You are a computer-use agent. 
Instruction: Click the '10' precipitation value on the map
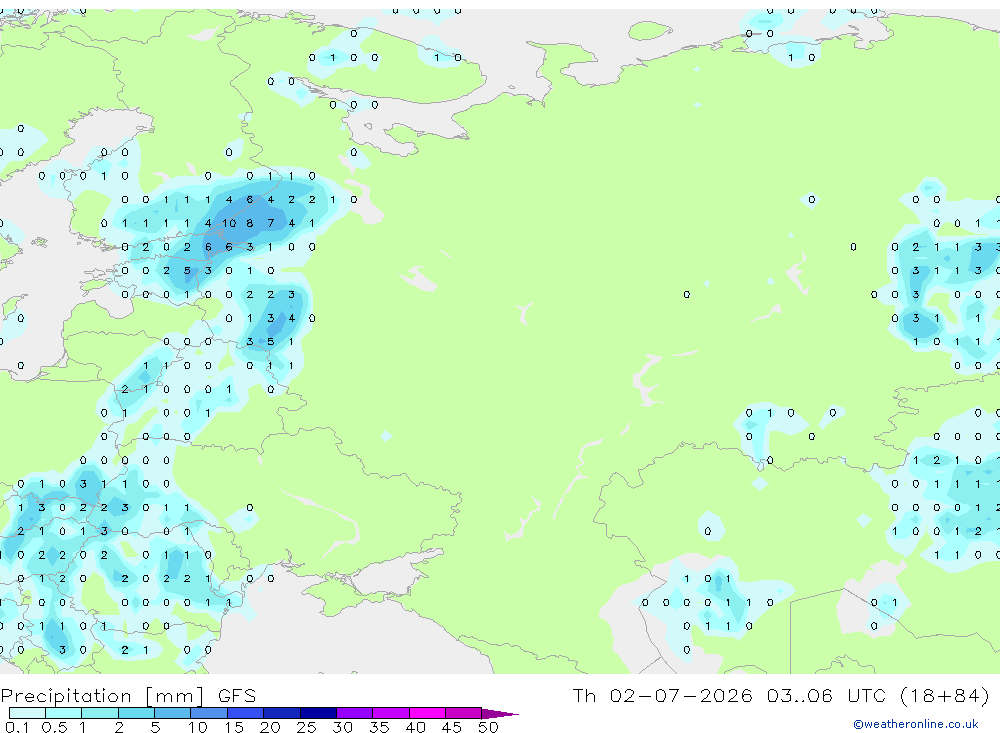pyautogui.click(x=229, y=223)
